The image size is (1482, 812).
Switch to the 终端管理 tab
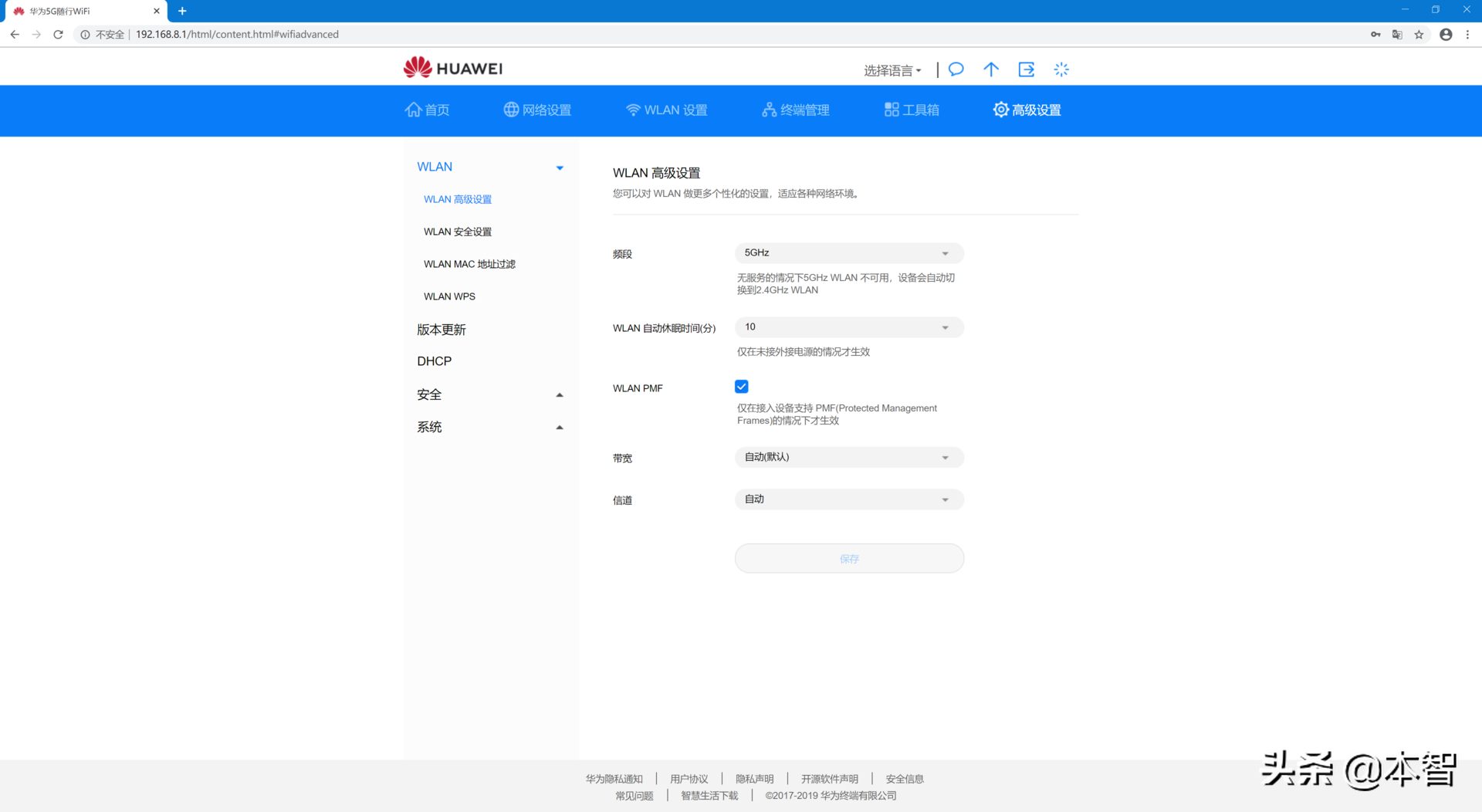click(x=796, y=110)
